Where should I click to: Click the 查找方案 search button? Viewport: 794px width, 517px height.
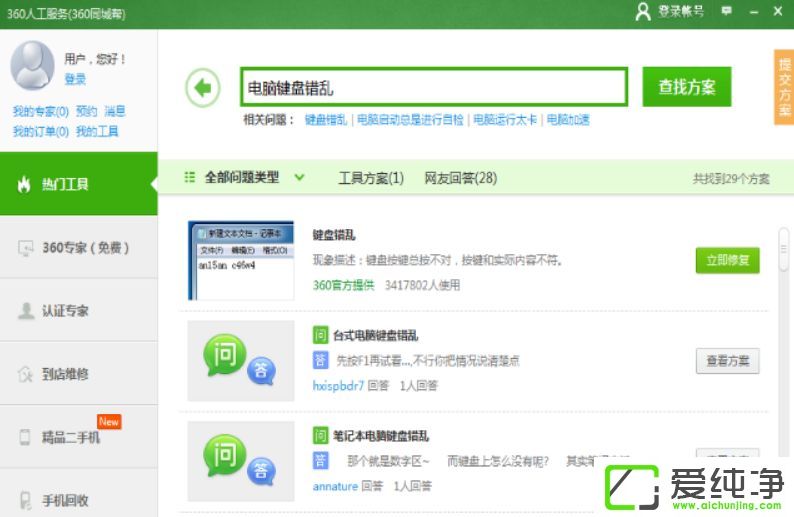coord(687,87)
